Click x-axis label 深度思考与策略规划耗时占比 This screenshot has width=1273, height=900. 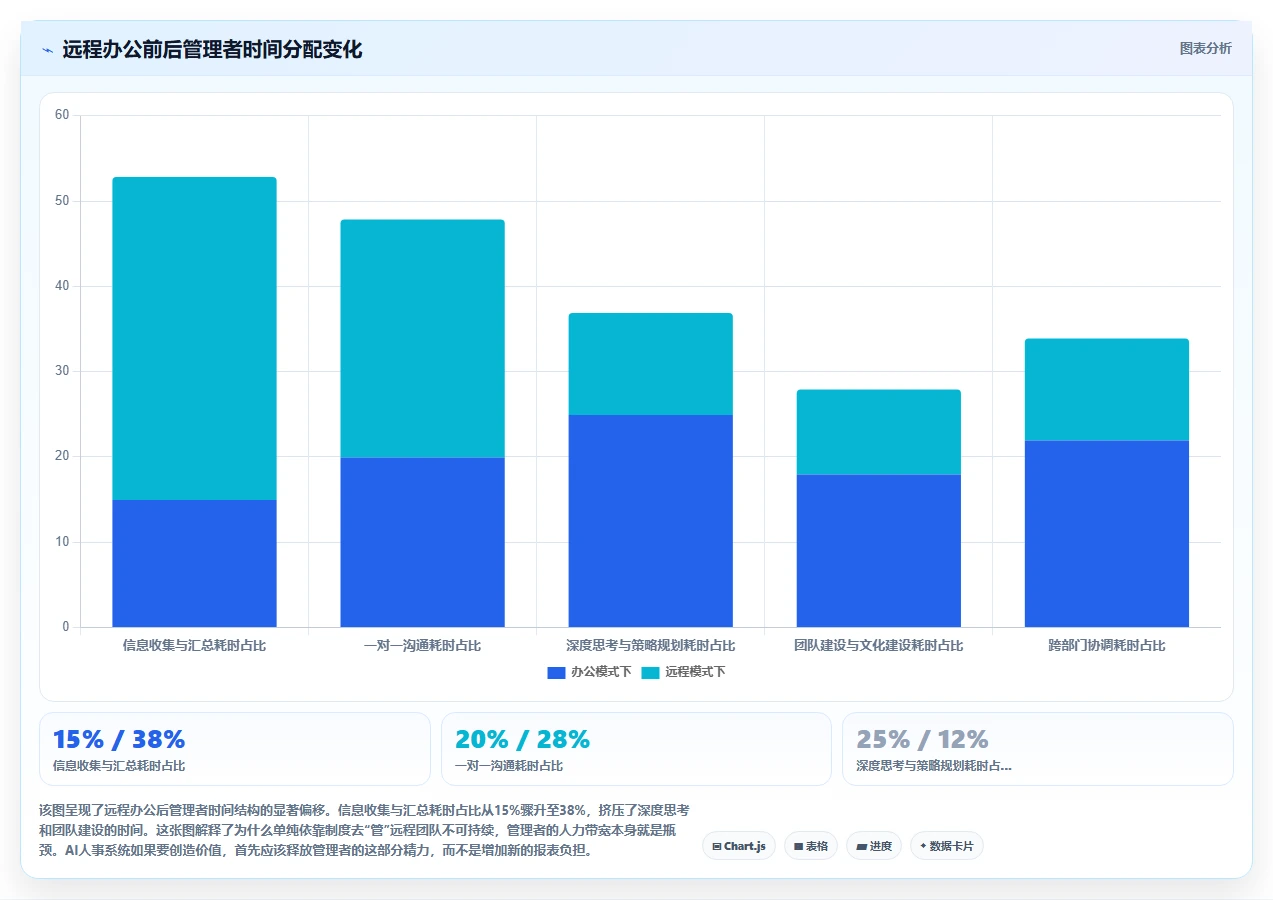tap(650, 646)
